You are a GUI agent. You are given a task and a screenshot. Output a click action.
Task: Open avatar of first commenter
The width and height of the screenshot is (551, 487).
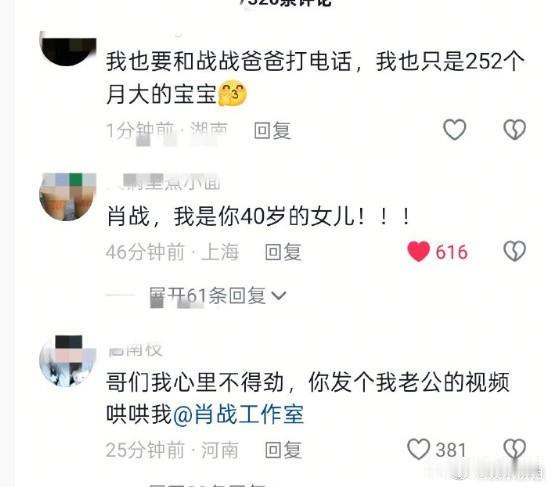[68, 49]
